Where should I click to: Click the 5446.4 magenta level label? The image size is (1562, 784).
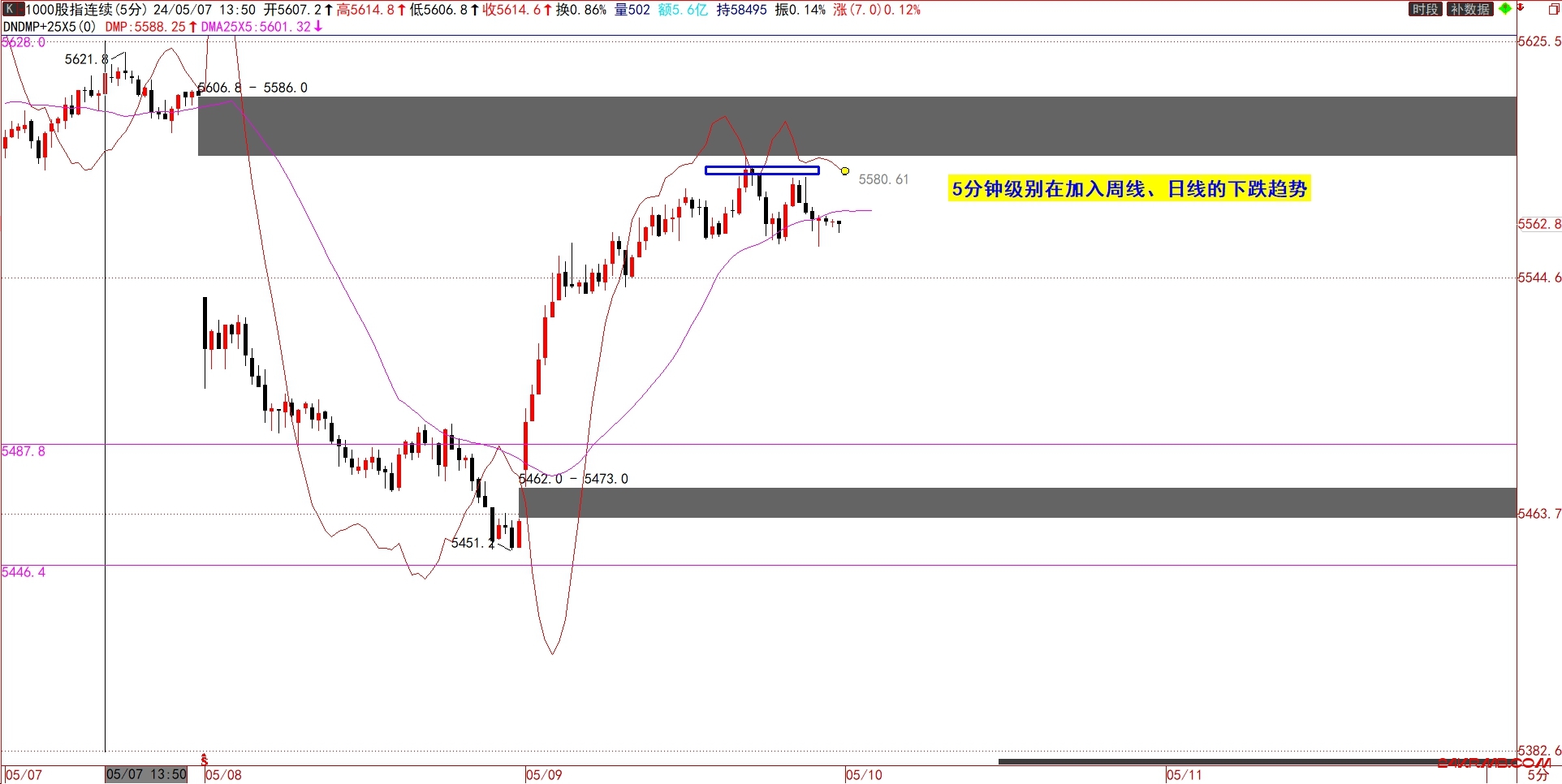click(x=24, y=572)
